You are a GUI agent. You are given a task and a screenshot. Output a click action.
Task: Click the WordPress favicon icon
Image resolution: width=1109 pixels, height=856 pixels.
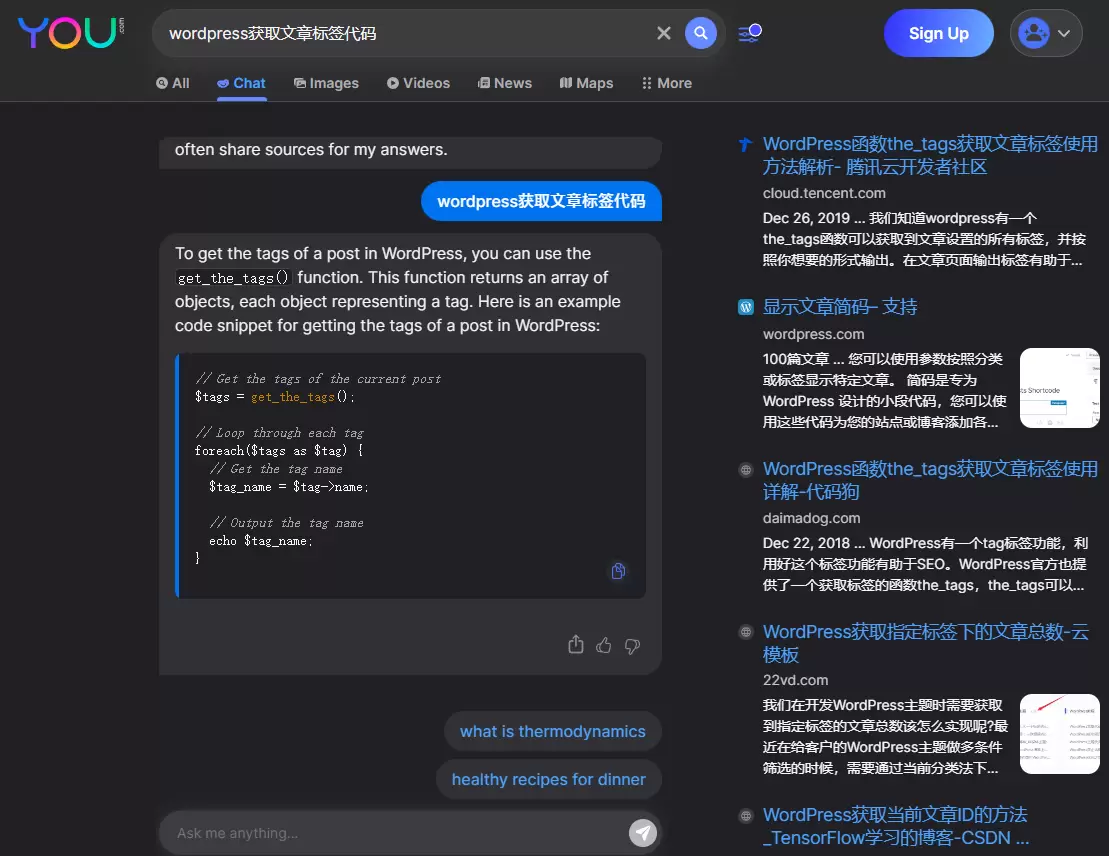(x=745, y=307)
